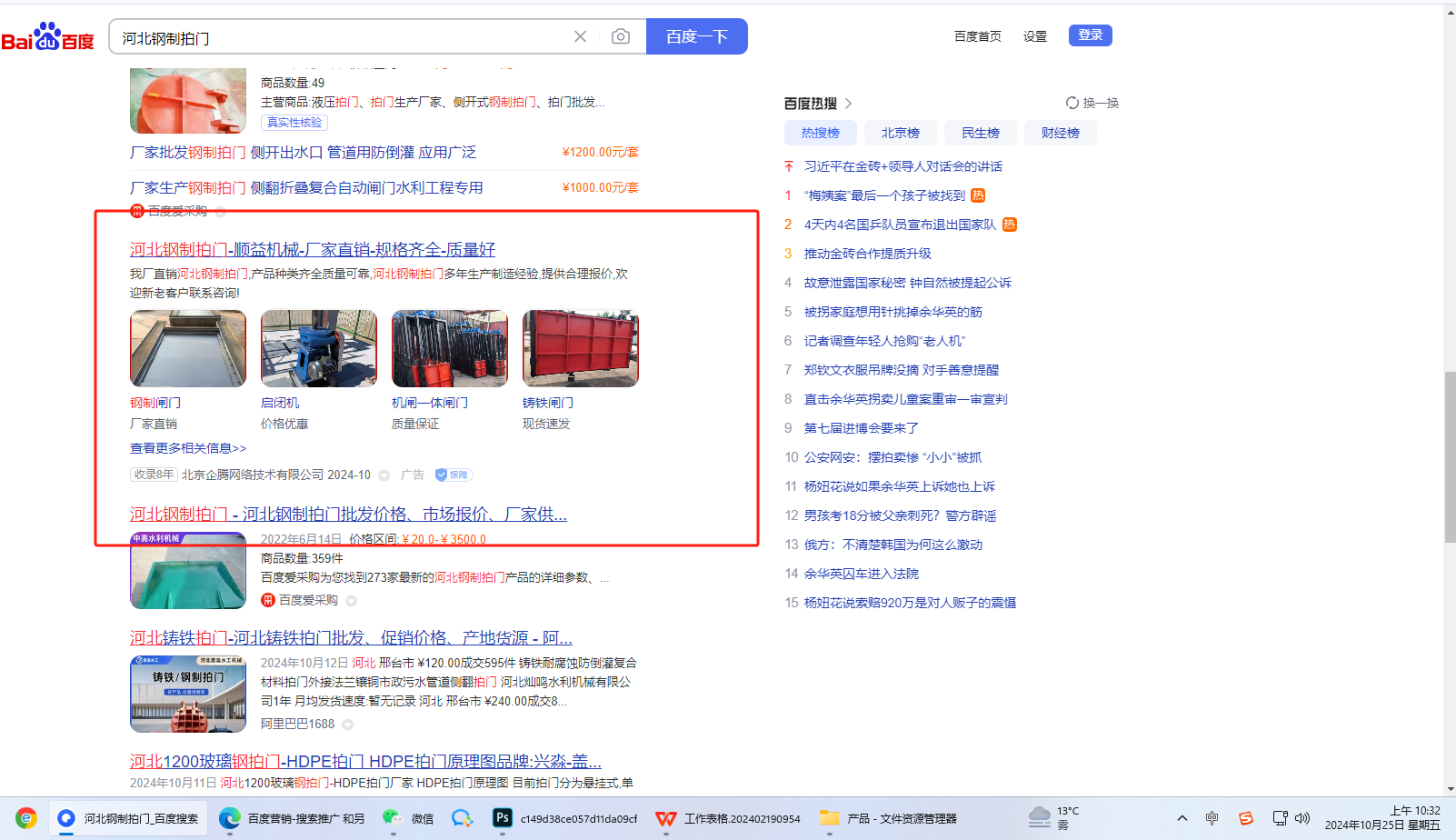Click 查看更多相关信息>> link
This screenshot has height=840, width=1456.
pyautogui.click(x=188, y=448)
